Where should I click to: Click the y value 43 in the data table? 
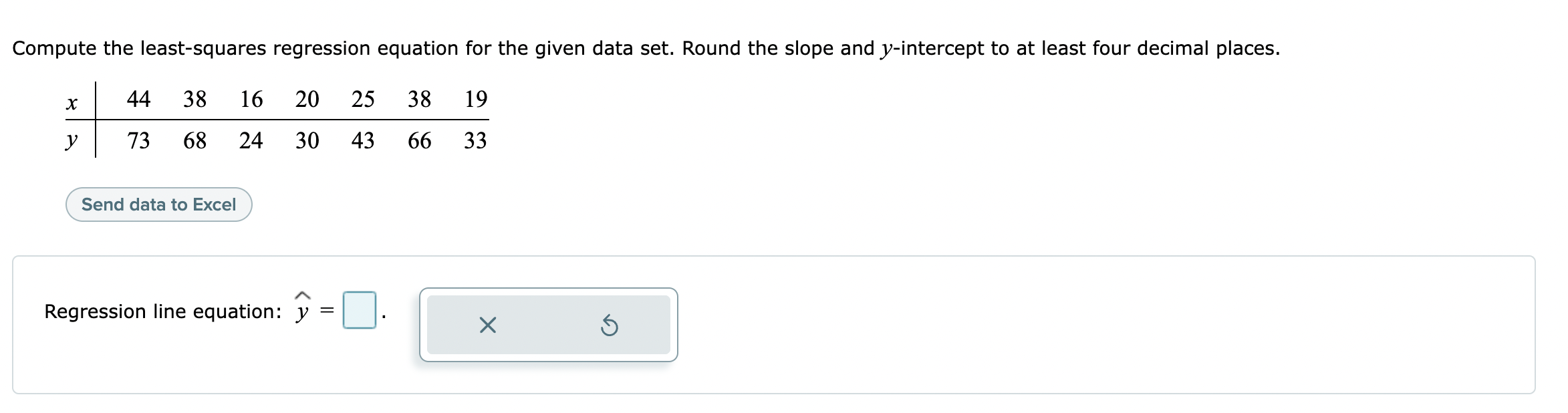362,140
